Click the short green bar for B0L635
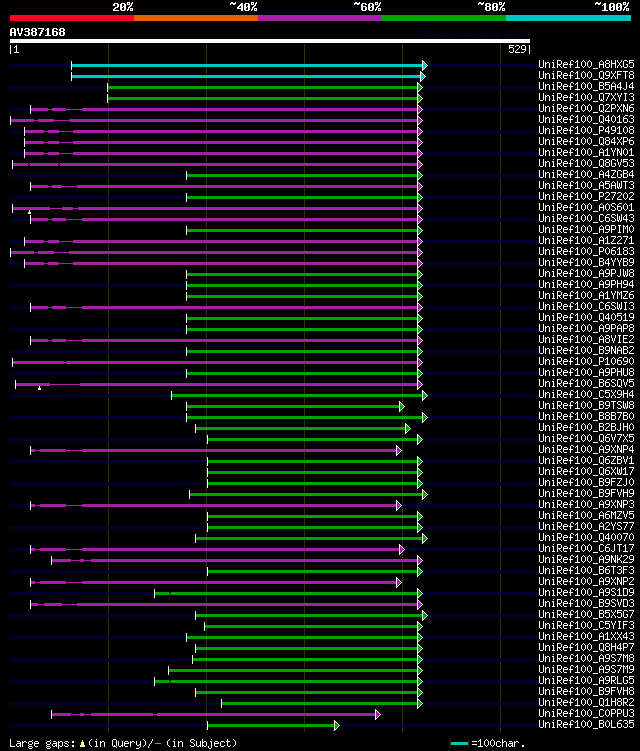The height and width of the screenshot is (751, 640). [x=271, y=726]
